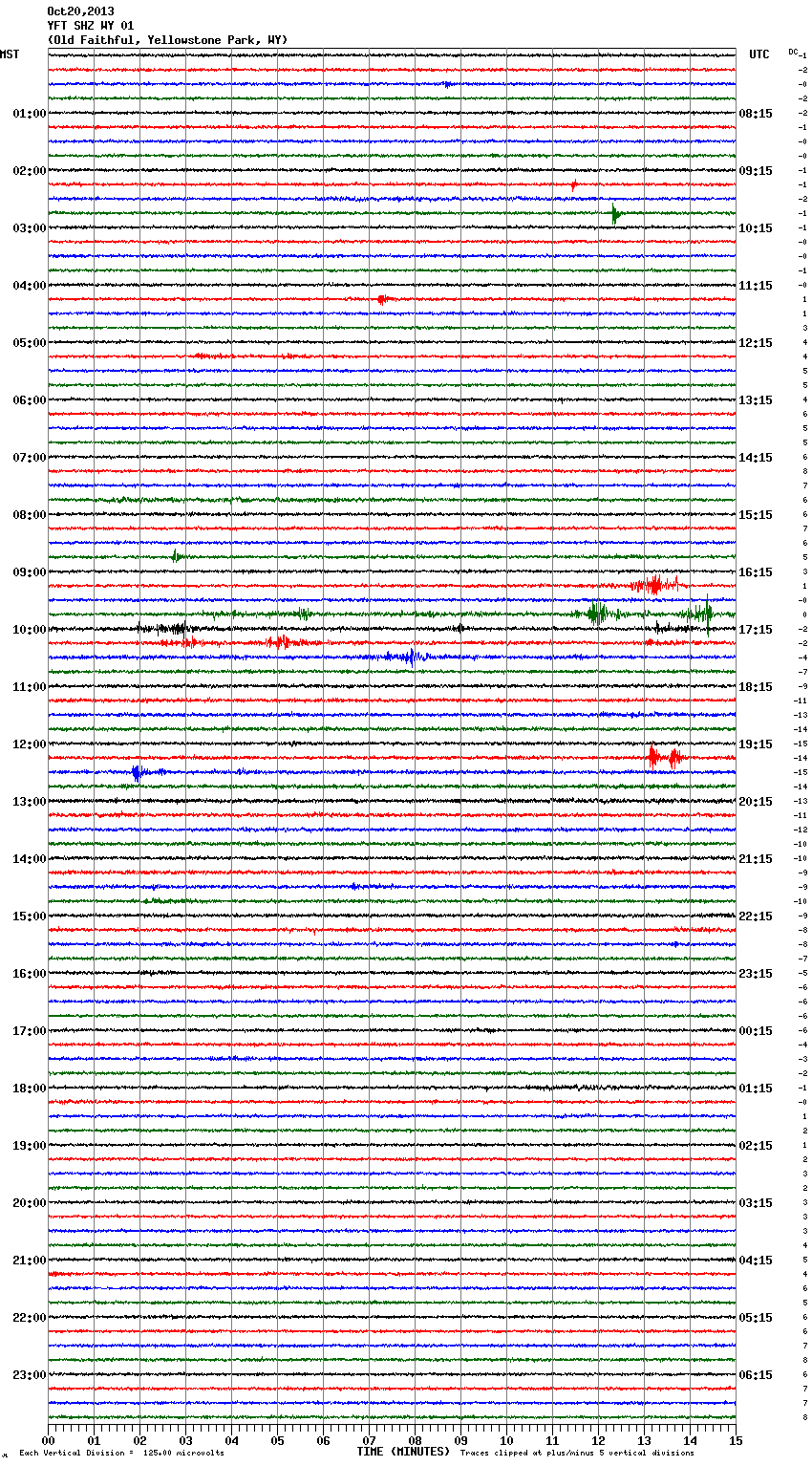The image size is (812, 1466).
Task: Select the 11:00 MST row label
Action: [29, 687]
